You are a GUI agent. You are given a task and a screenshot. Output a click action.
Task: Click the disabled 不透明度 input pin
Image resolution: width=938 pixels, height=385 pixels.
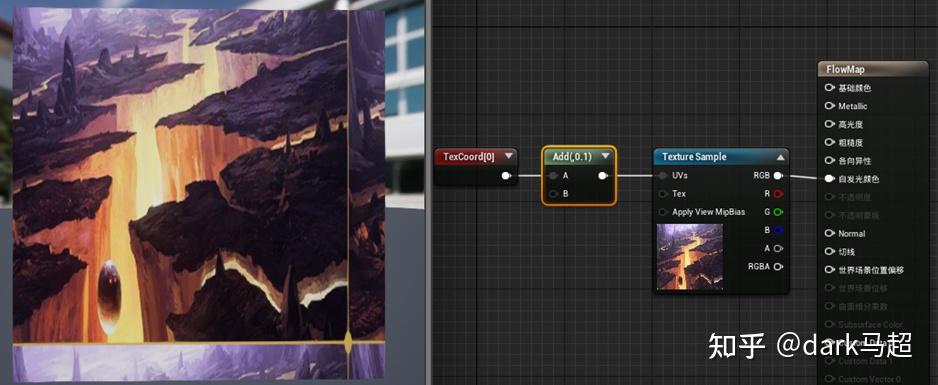tap(829, 197)
